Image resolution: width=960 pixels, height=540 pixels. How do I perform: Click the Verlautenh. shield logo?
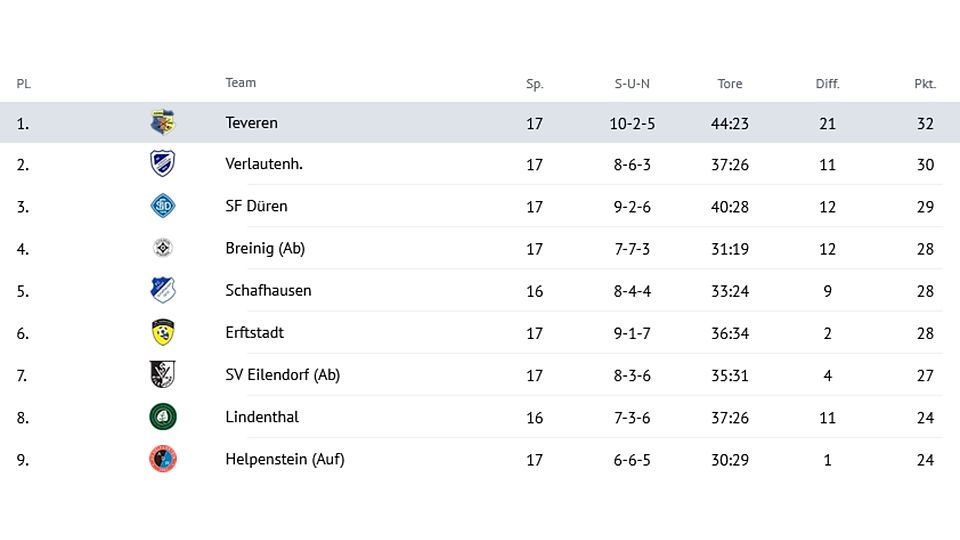pyautogui.click(x=163, y=163)
